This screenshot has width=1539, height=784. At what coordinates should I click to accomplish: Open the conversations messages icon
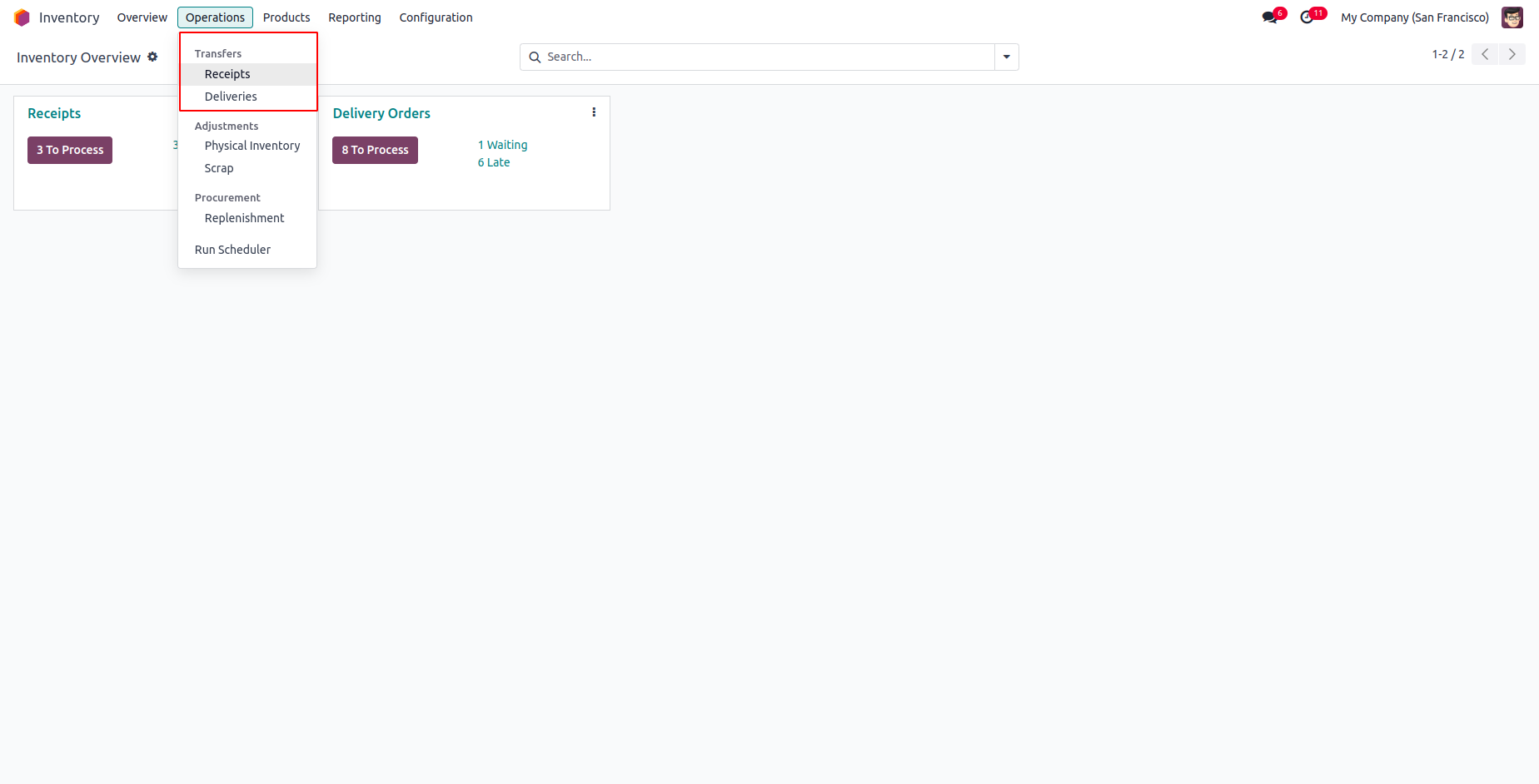1270,17
